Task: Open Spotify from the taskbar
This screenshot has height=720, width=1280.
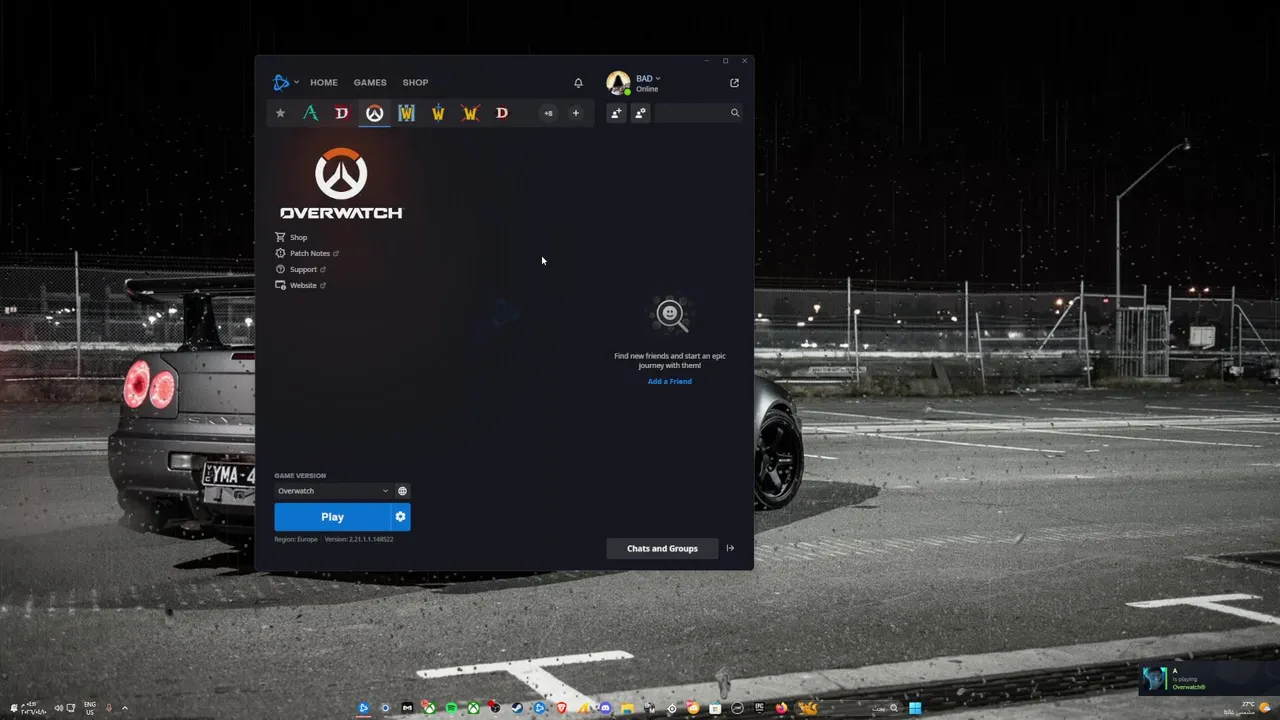Action: [x=451, y=708]
